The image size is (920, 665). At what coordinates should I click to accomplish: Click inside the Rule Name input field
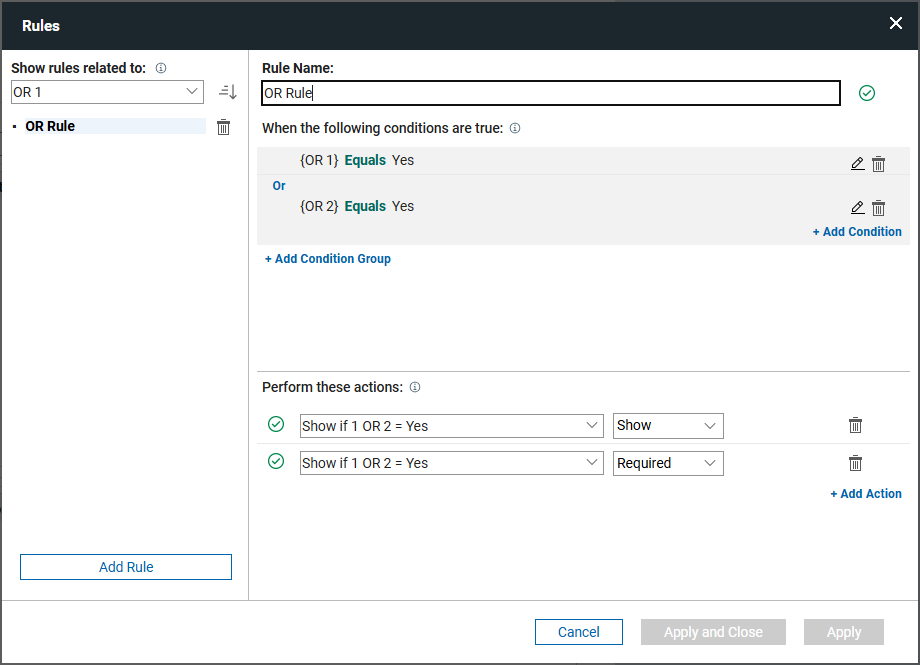(x=550, y=92)
